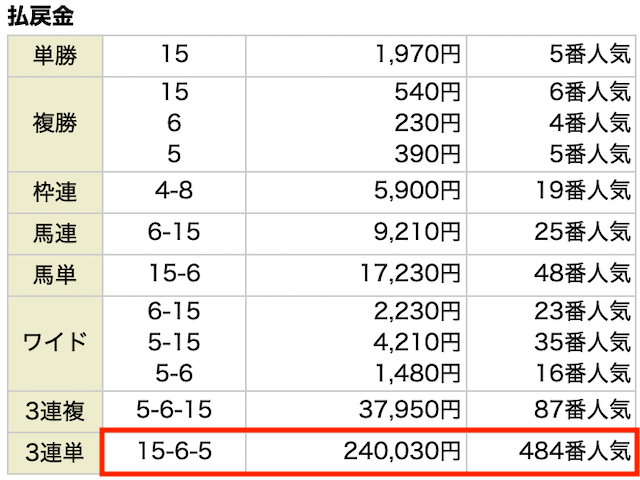Screen dimensions: 640x480
Task: Select the 37,950円 trio payout
Action: pos(409,410)
